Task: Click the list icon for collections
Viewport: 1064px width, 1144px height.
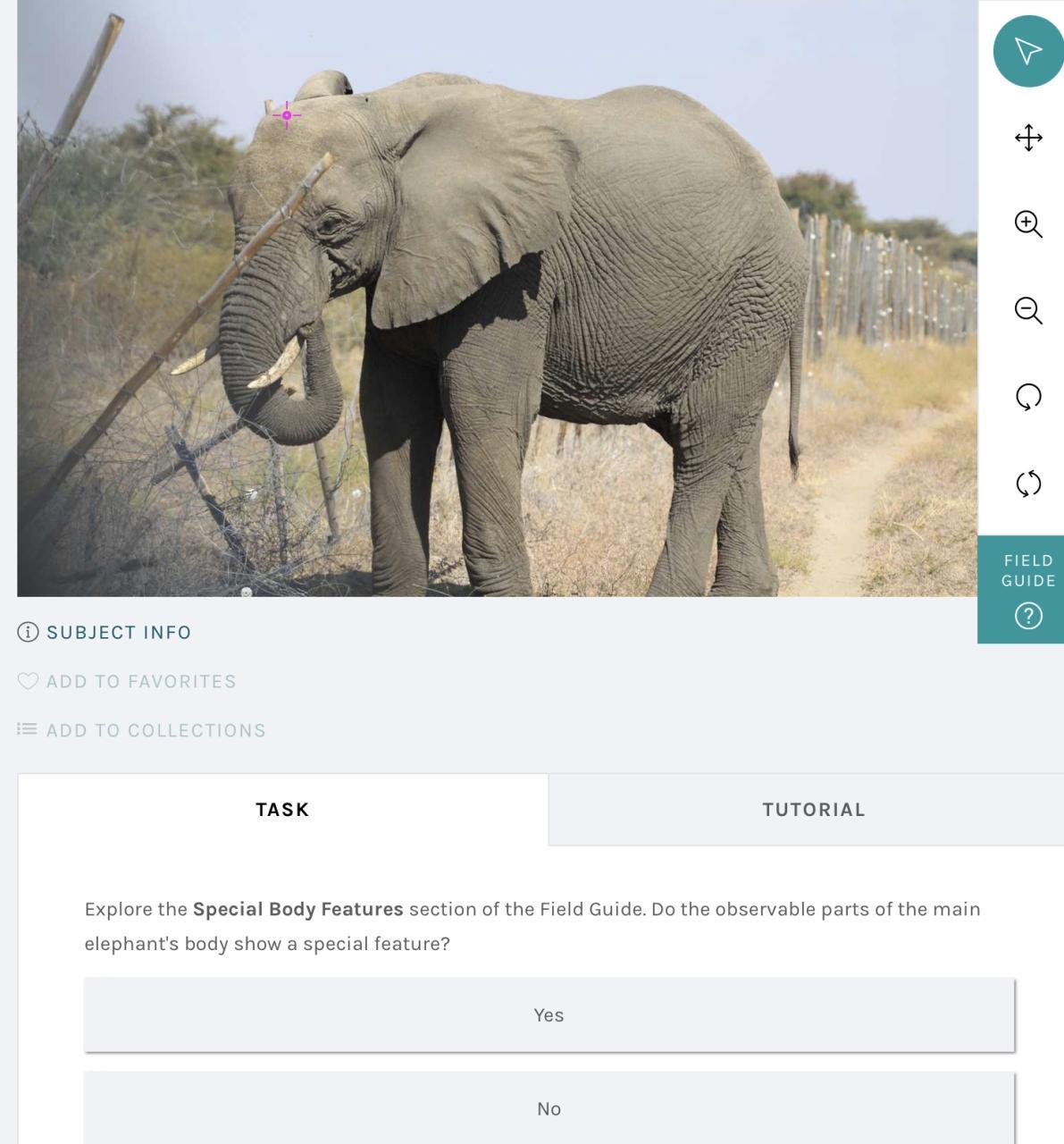Action: pos(28,729)
